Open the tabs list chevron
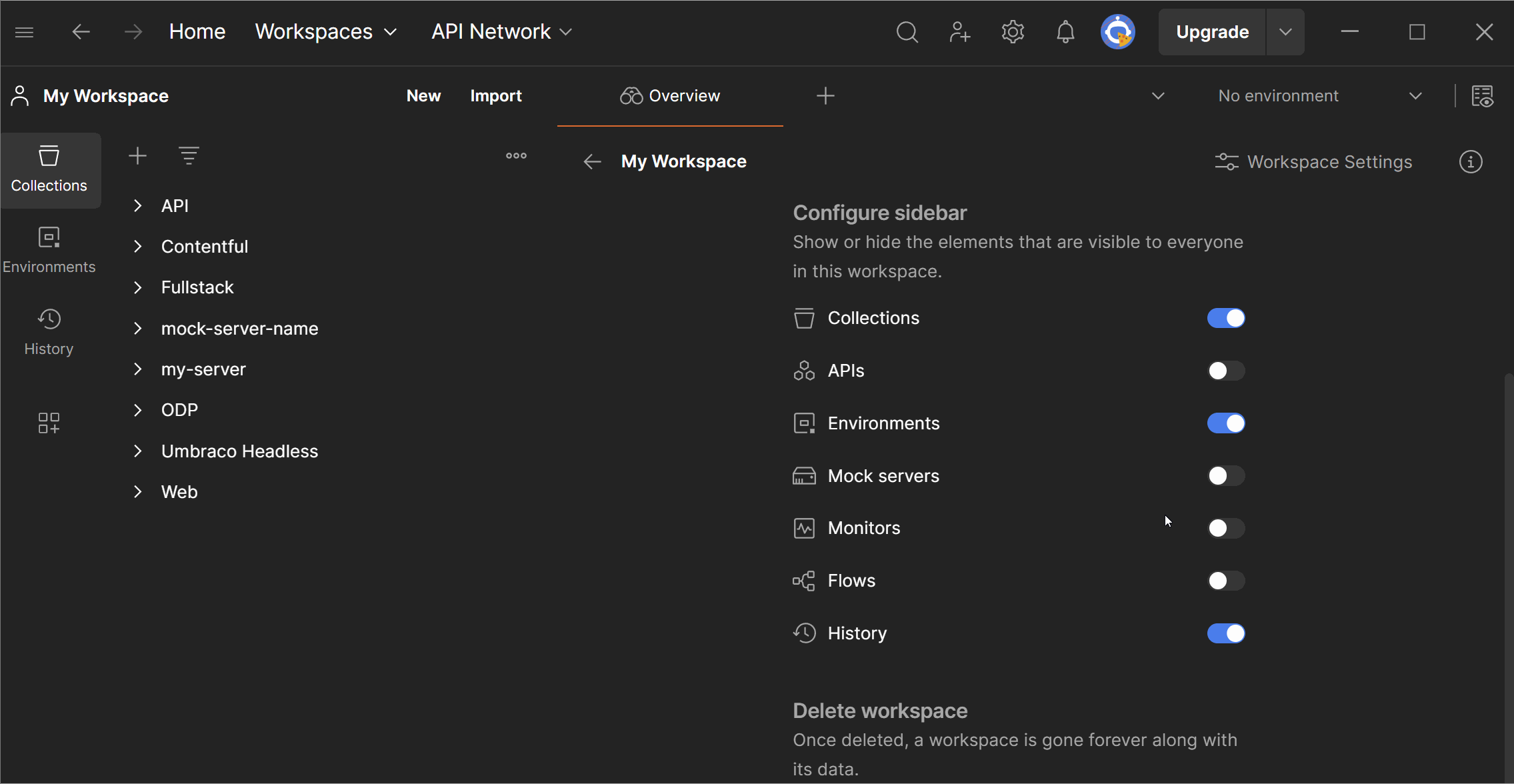The height and width of the screenshot is (784, 1514). pos(1158,96)
